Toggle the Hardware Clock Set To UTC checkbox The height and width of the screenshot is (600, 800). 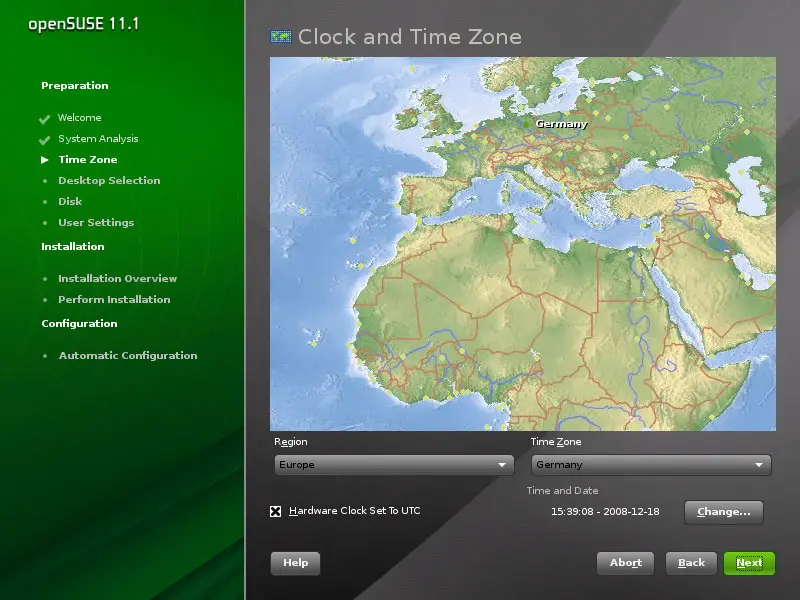click(x=276, y=511)
